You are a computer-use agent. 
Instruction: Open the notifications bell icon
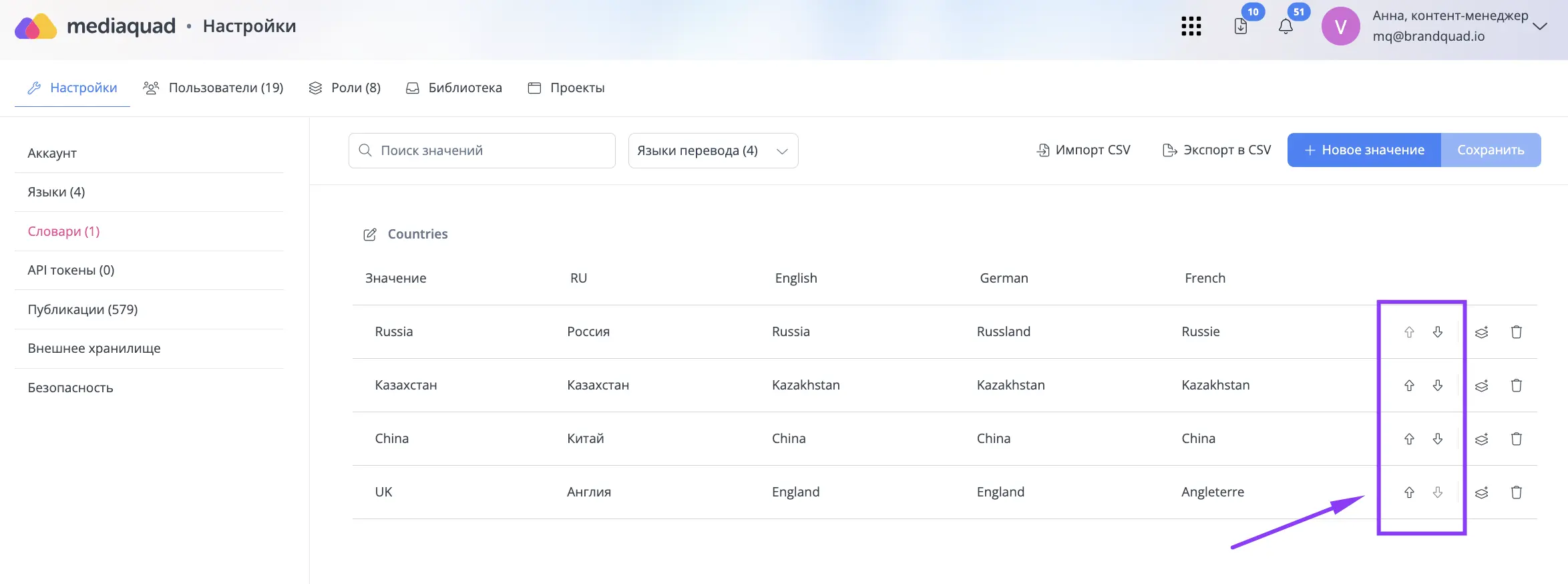pyautogui.click(x=1286, y=27)
